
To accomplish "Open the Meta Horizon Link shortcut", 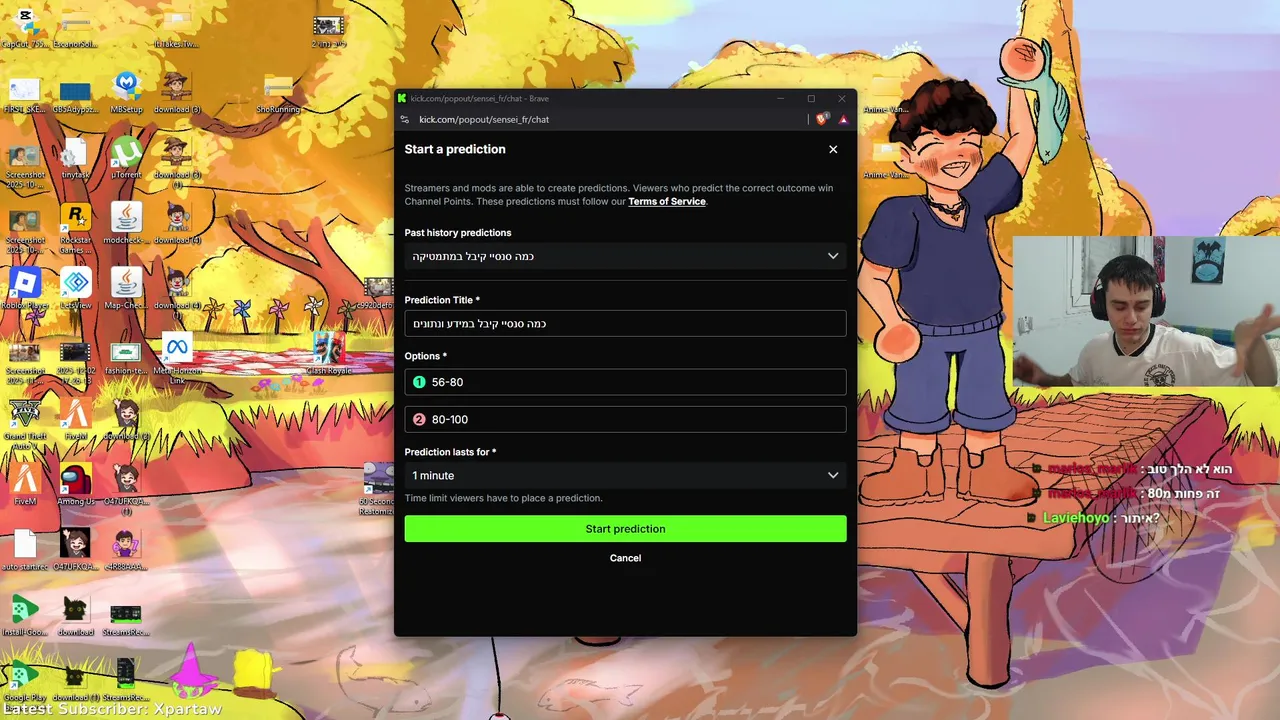I will (x=177, y=360).
